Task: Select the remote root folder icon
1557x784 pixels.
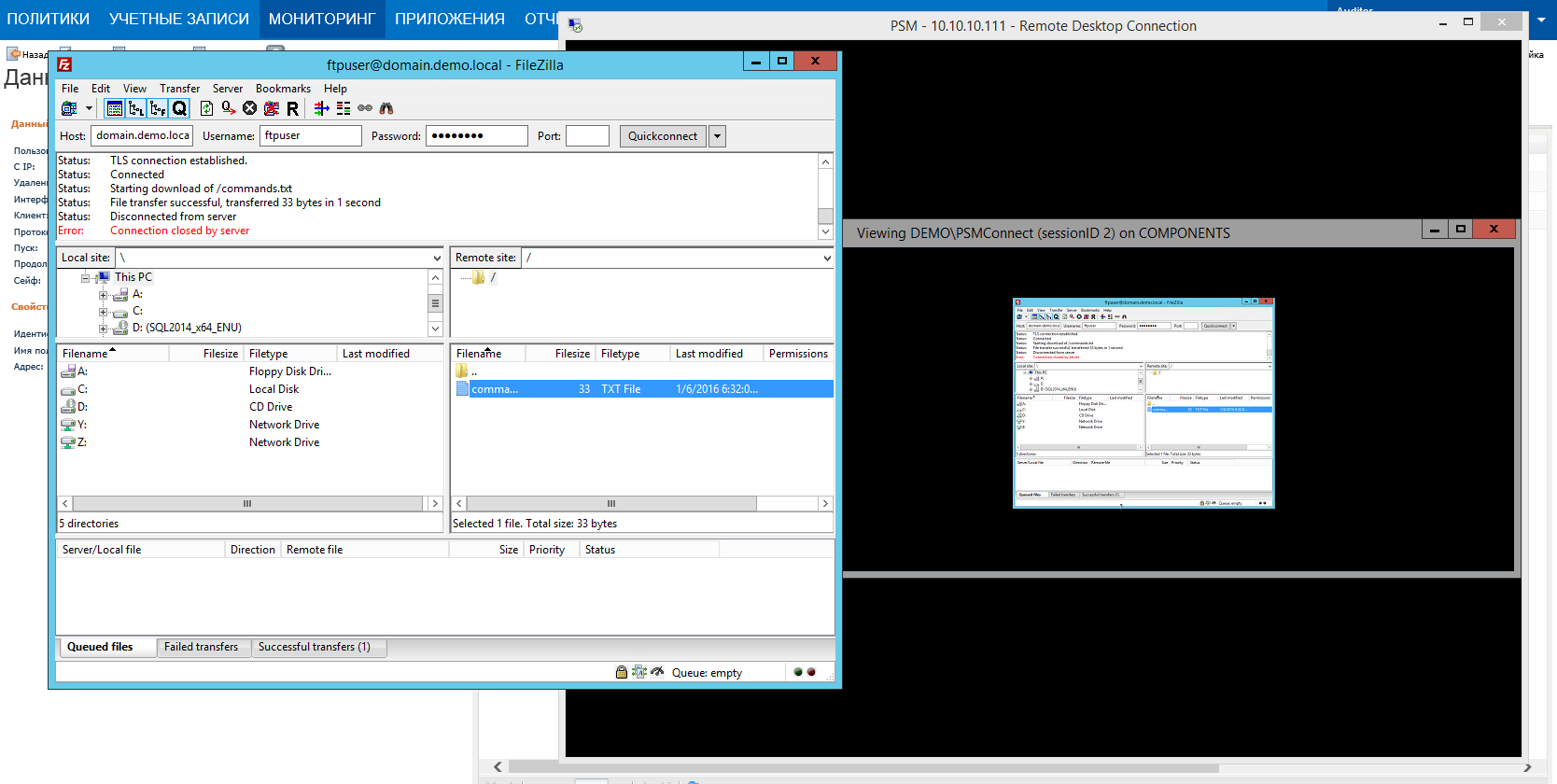Action: 478,277
